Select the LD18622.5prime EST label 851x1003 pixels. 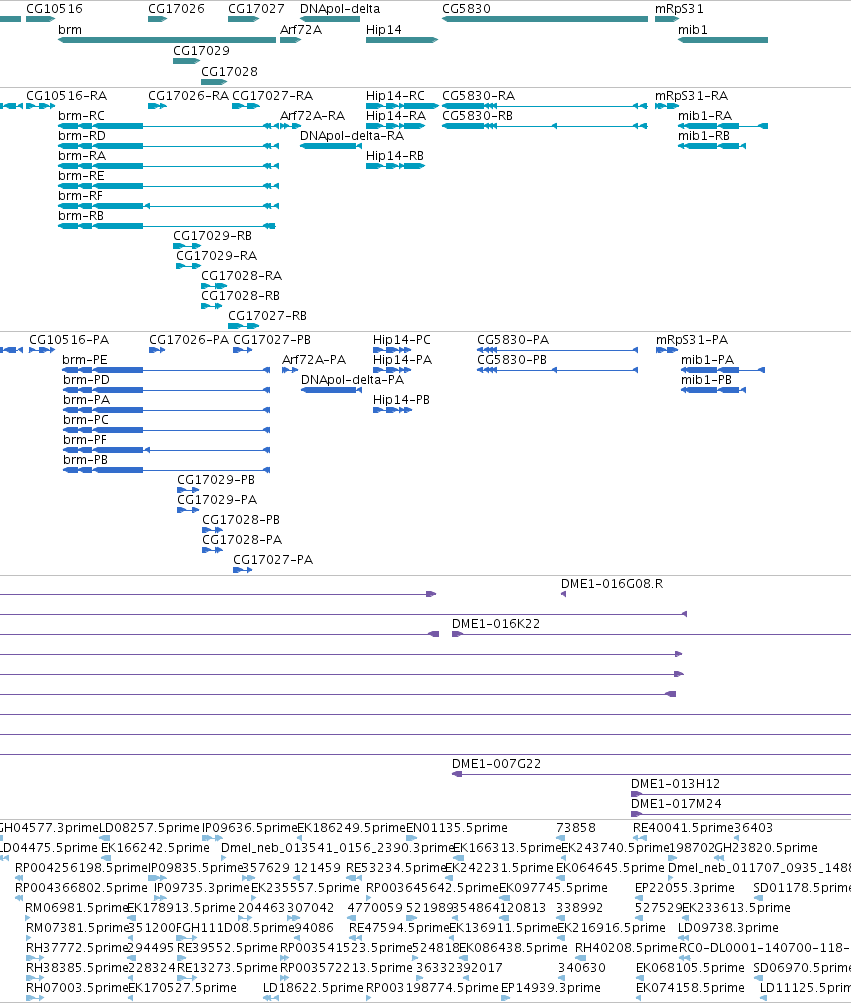(314, 988)
